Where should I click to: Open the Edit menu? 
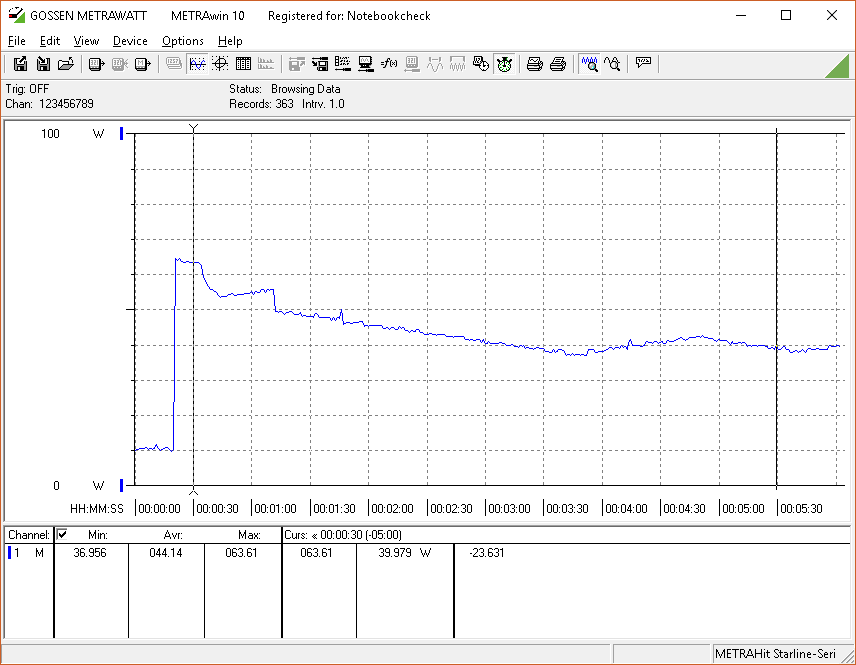pyautogui.click(x=50, y=41)
